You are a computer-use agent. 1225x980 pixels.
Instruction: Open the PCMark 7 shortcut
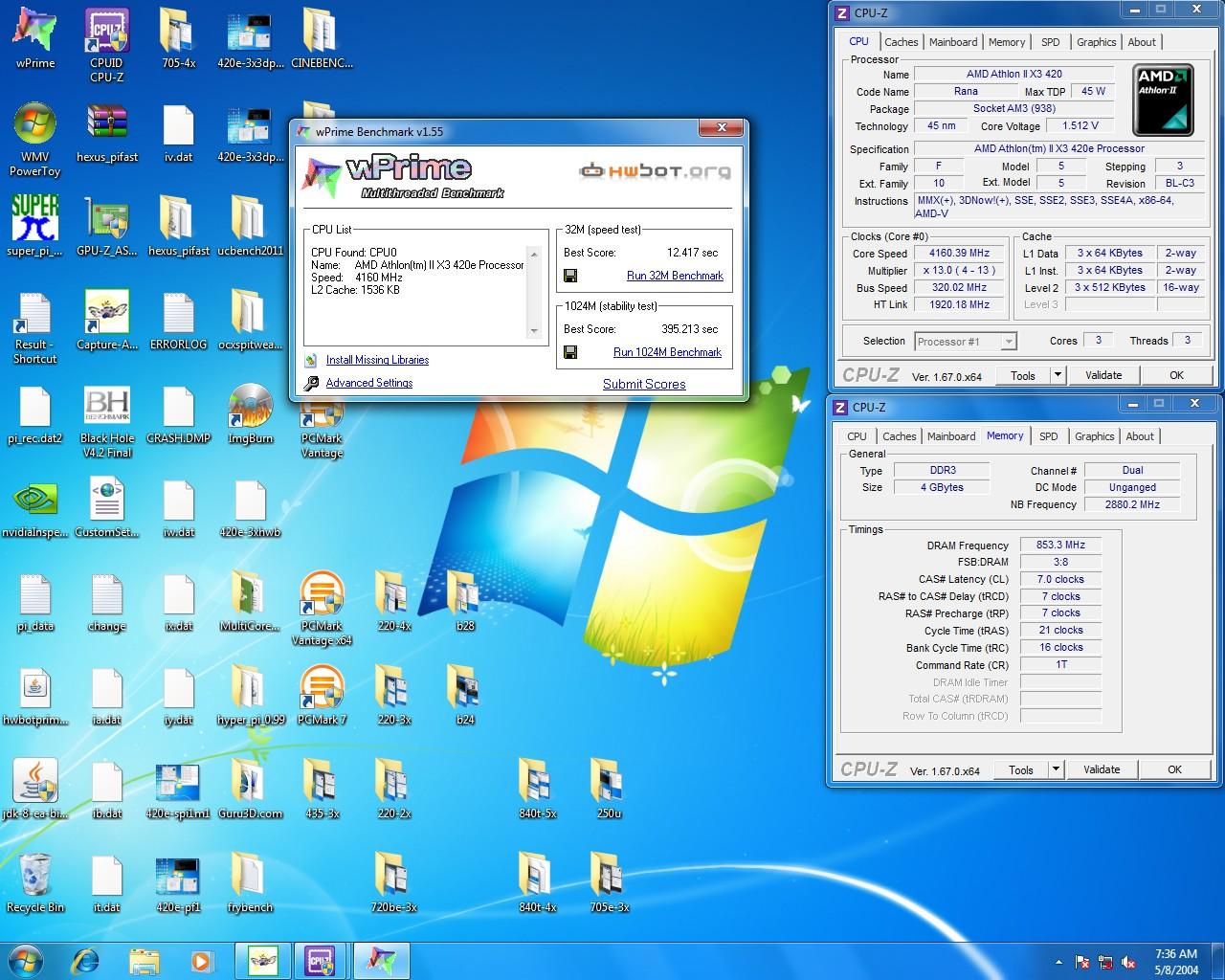(322, 695)
